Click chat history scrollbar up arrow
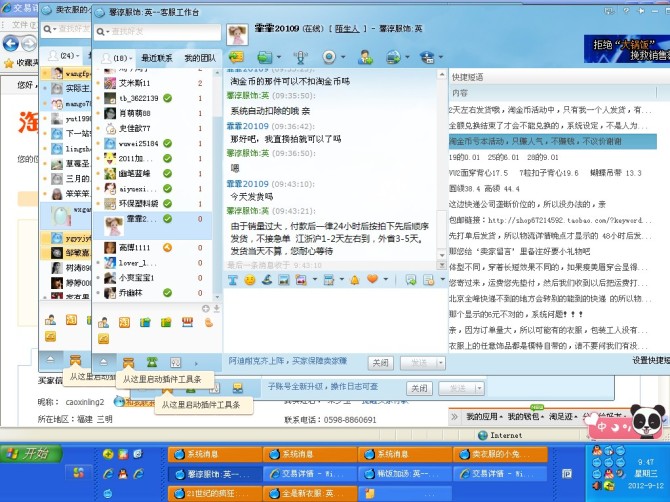This screenshot has height=502, width=670. (x=441, y=75)
